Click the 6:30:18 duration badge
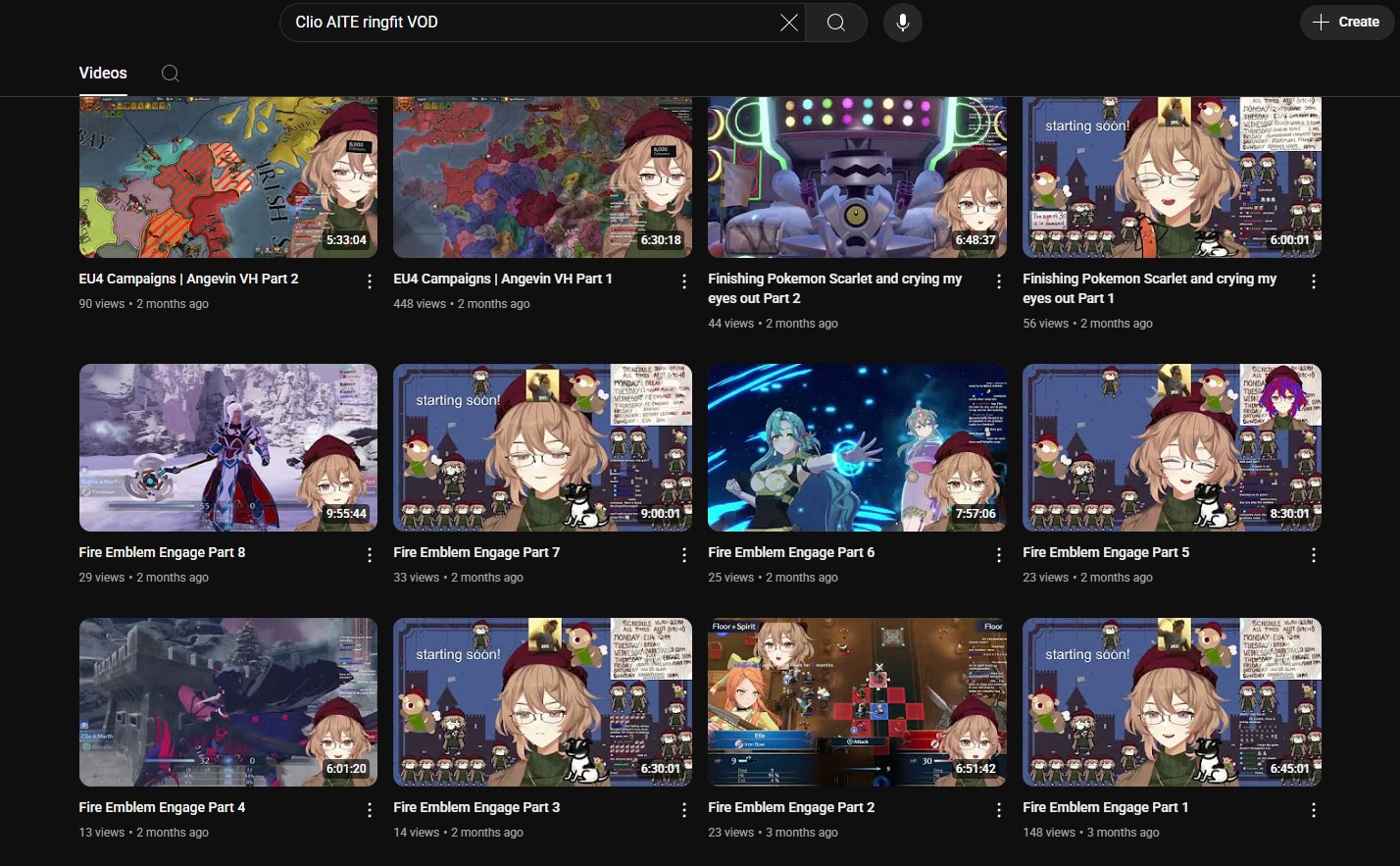Viewport: 1400px width, 866px height. point(661,240)
